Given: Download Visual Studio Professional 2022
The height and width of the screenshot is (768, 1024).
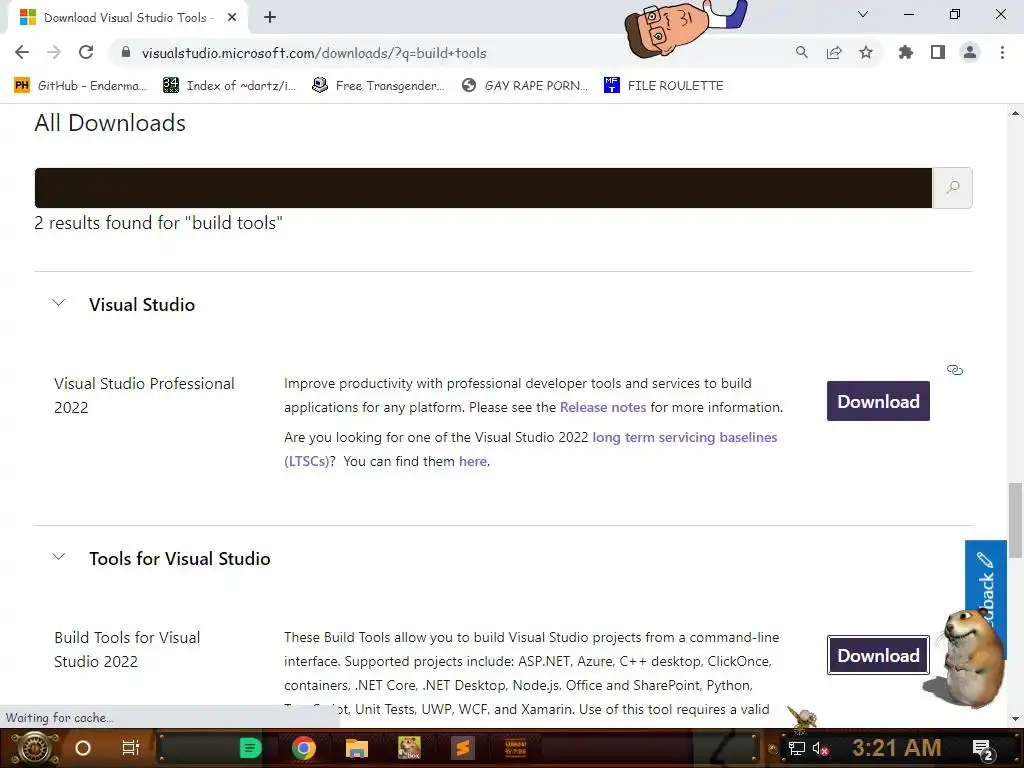Looking at the screenshot, I should [878, 401].
